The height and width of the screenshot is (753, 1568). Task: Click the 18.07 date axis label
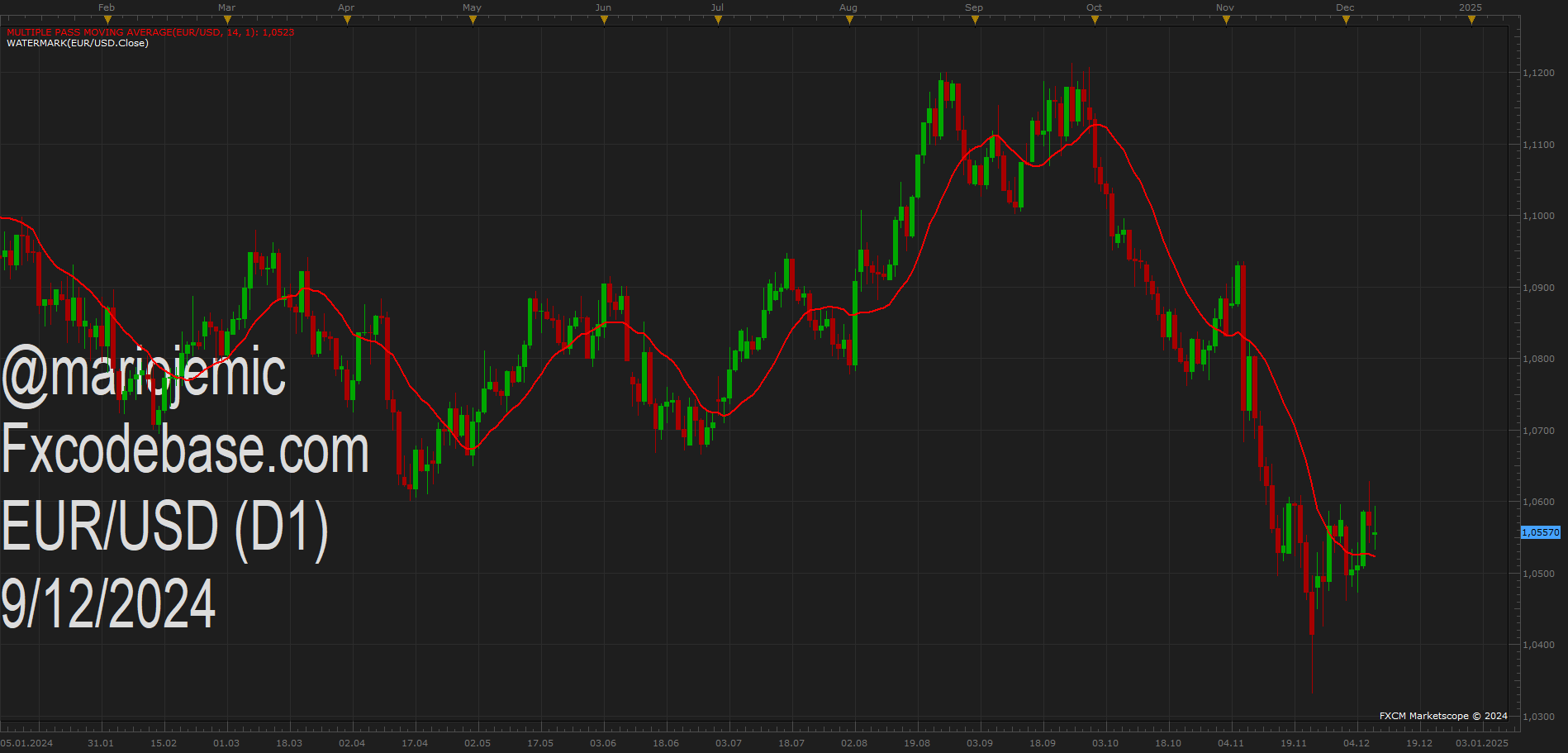click(x=791, y=743)
